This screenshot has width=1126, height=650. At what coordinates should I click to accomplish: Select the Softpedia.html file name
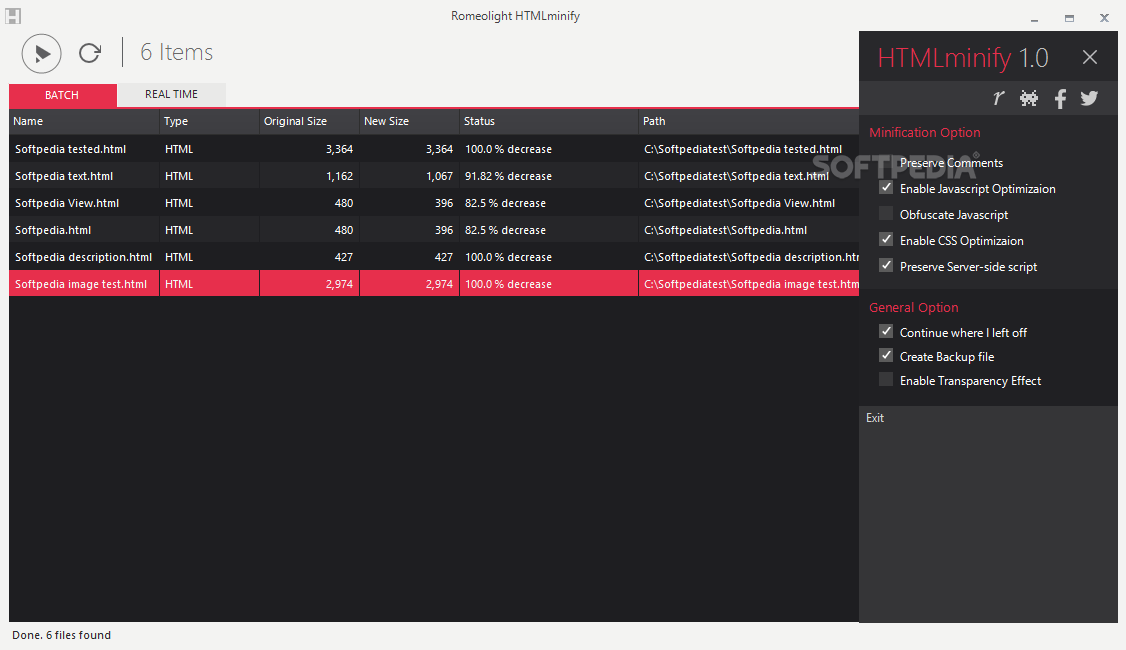53,231
